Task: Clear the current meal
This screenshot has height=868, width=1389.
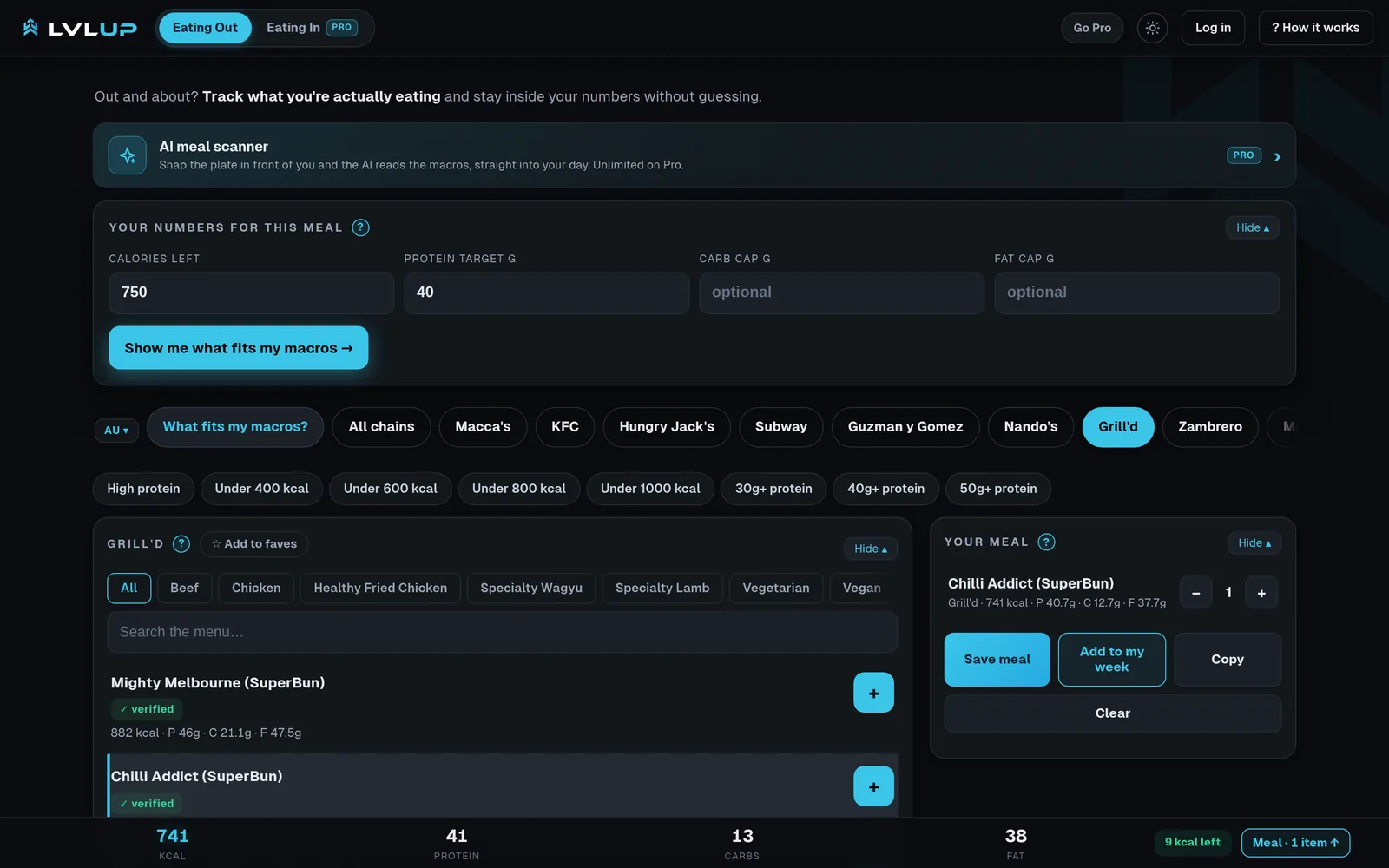Action: click(1113, 713)
